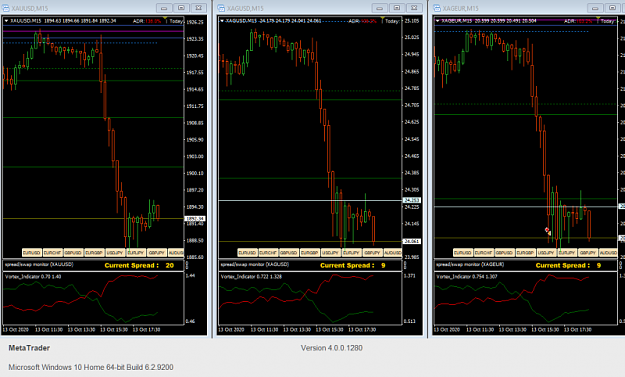Click GBPJPY button in XAGEUR chart
The image size is (625, 377).
588,253
